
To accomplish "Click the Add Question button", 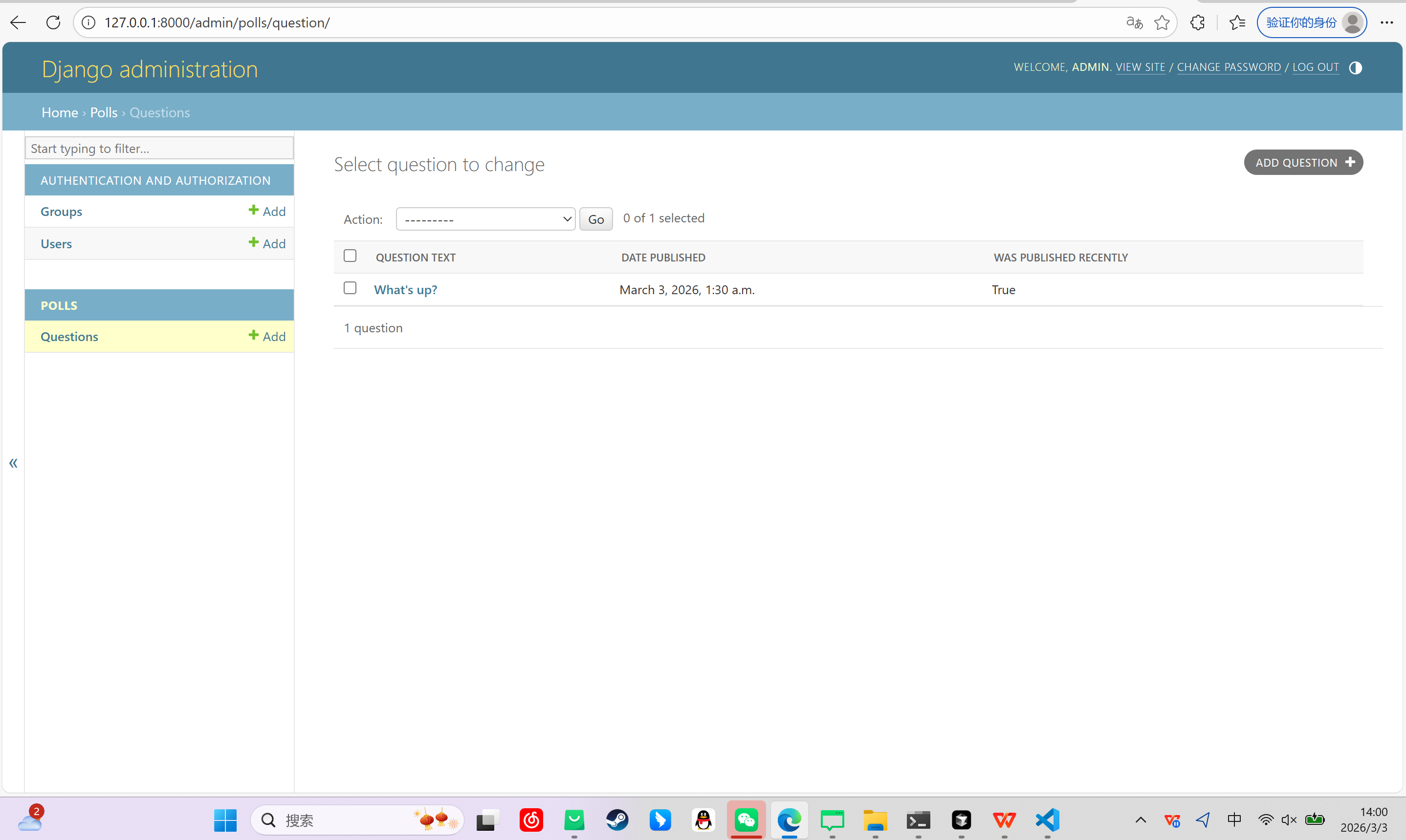I will pos(1303,162).
